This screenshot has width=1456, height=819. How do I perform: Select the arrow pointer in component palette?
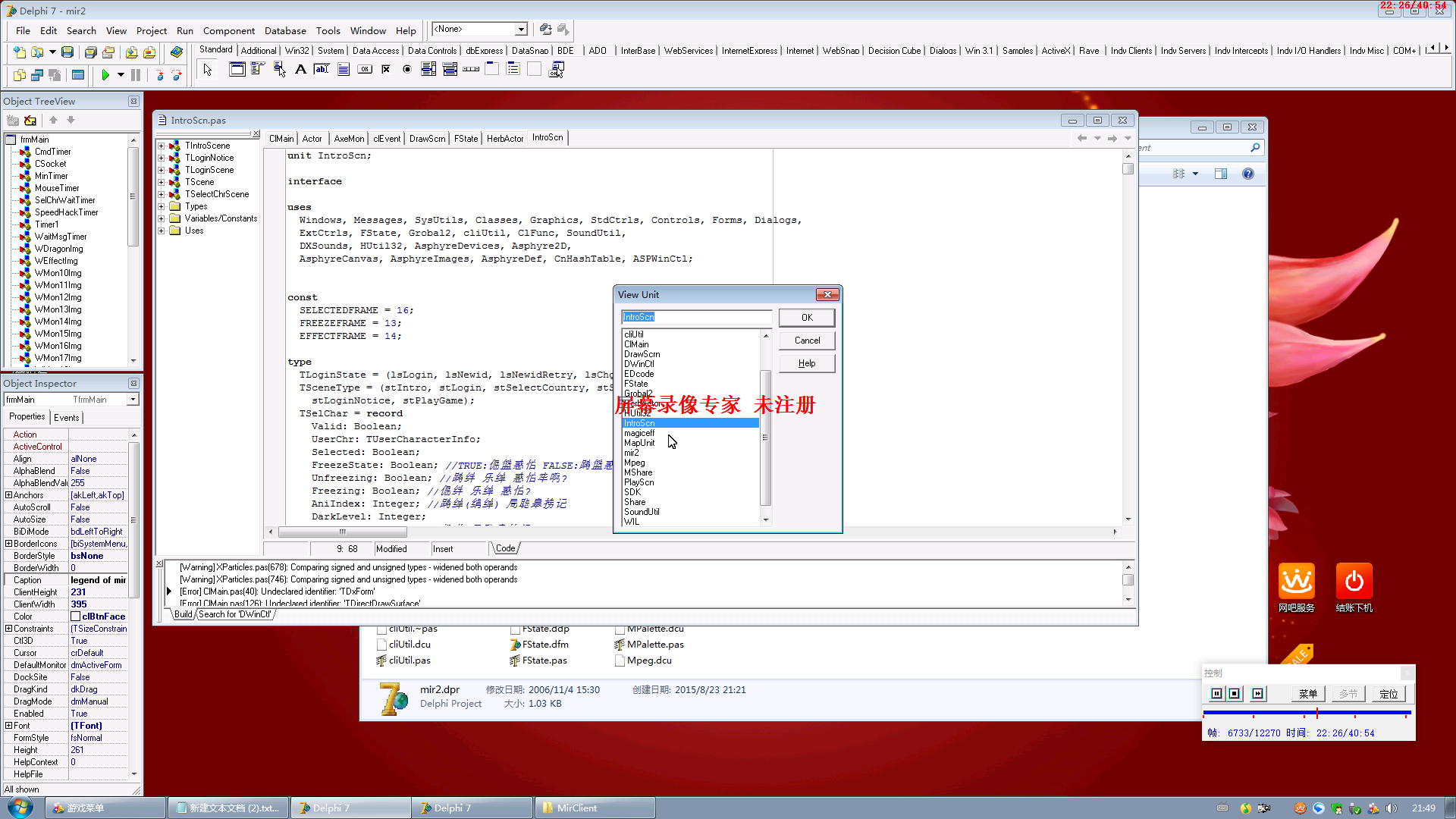(208, 70)
